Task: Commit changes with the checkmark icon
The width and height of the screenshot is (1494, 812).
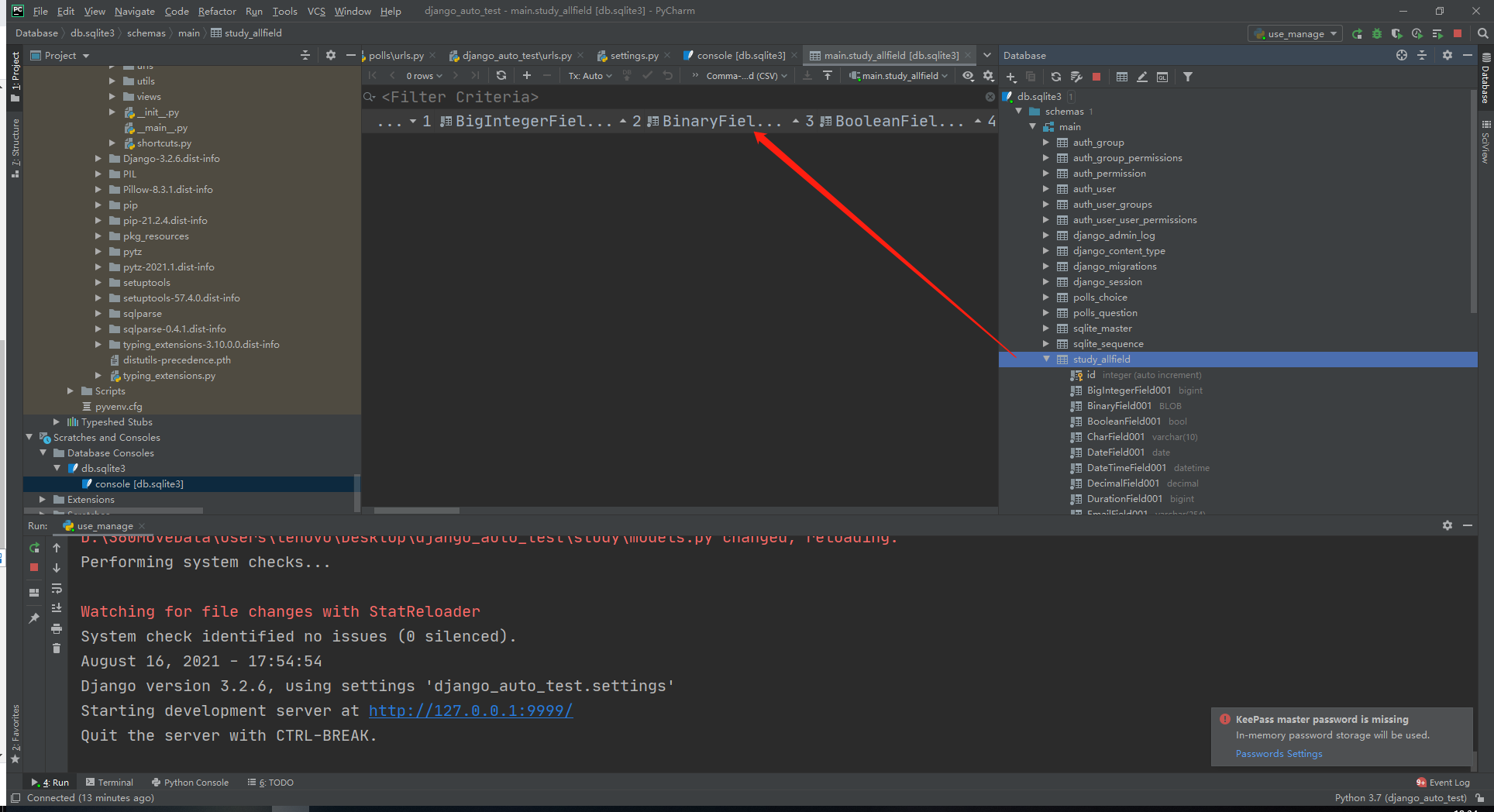Action: click(x=649, y=75)
